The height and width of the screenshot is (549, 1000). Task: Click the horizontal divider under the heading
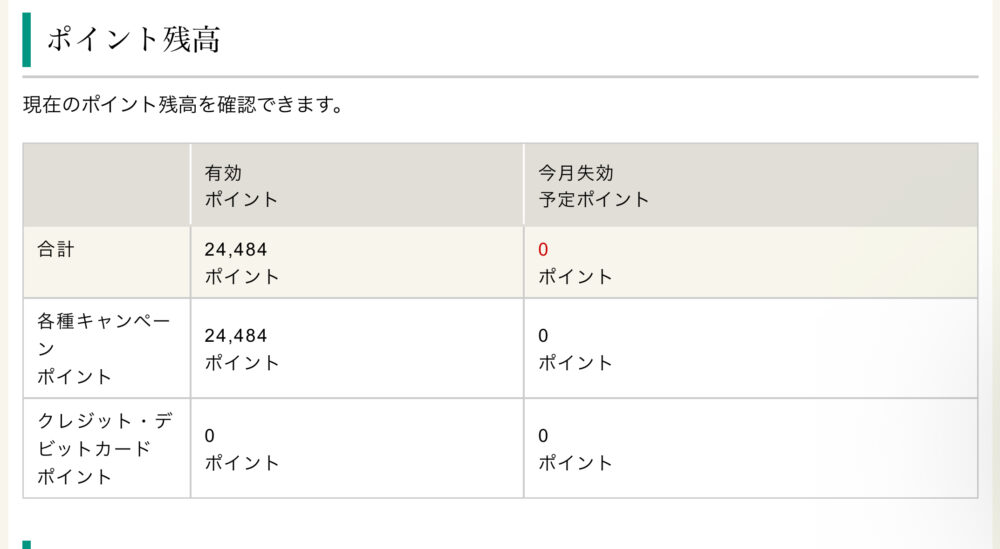(500, 77)
